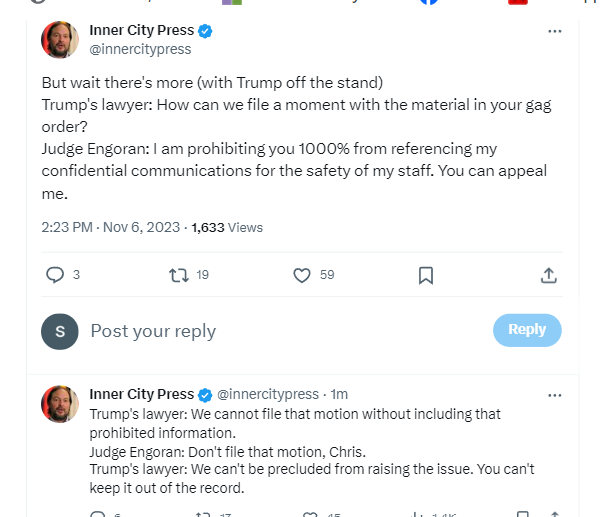Click Inner City Press name on reply tweet
This screenshot has height=517, width=605.
coord(142,394)
